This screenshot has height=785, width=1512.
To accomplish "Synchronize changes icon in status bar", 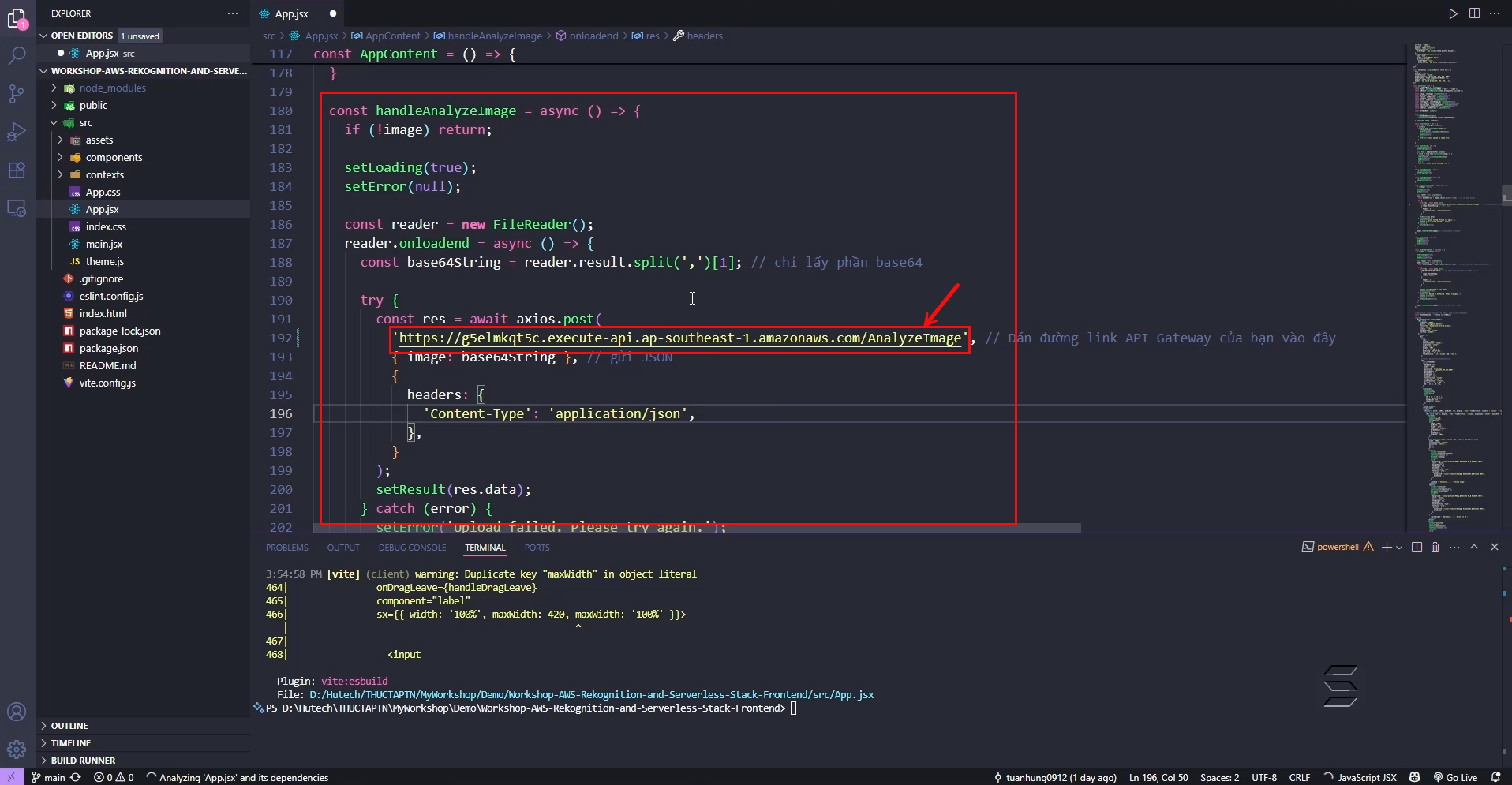I will [x=76, y=777].
